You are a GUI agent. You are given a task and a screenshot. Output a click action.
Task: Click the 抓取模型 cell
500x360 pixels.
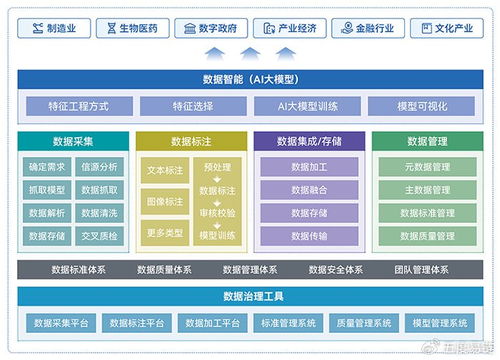47,190
